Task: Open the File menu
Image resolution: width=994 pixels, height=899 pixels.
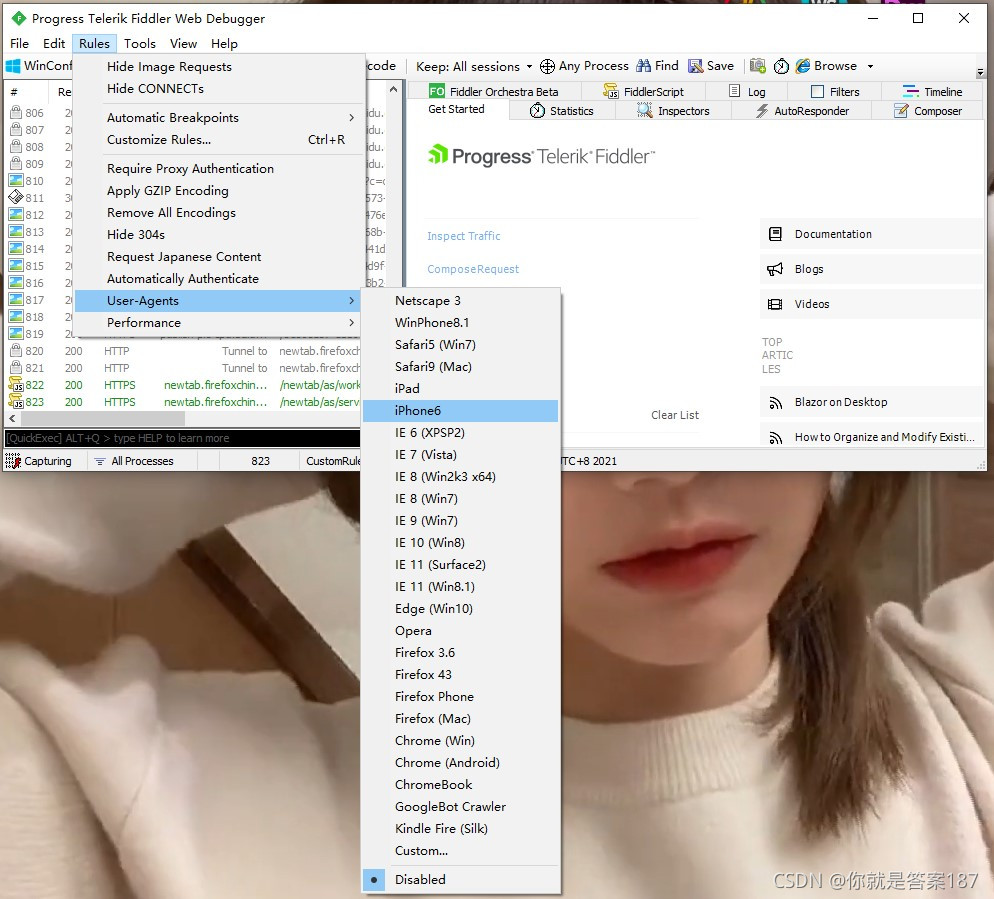Action: tap(19, 43)
